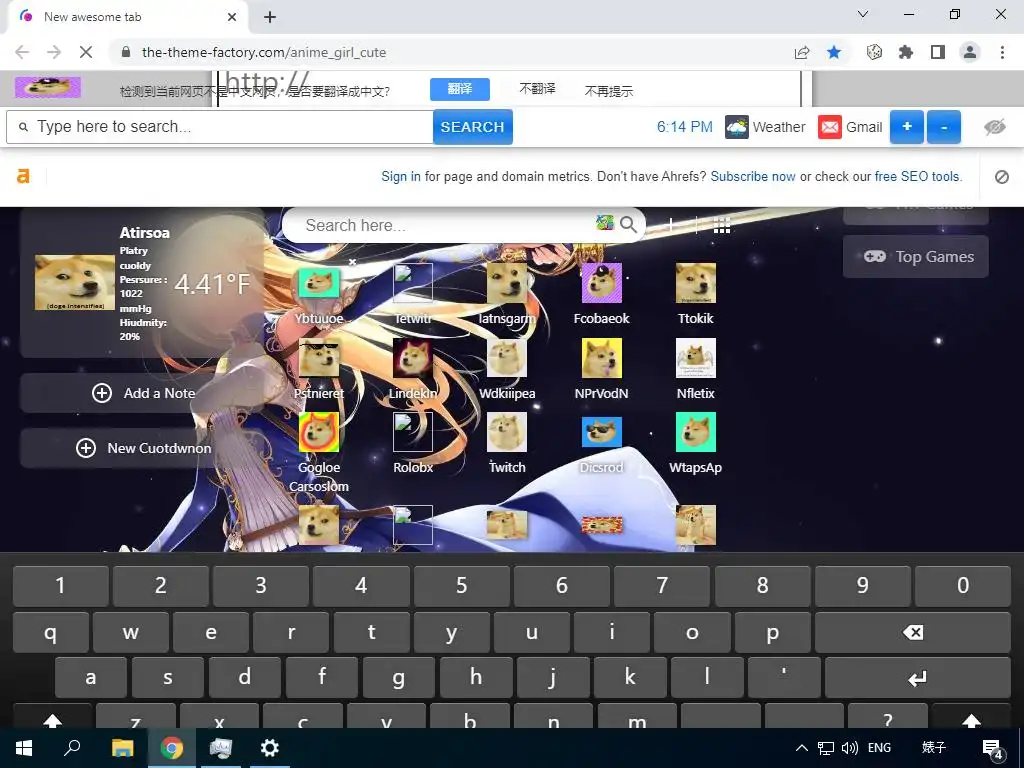Open the notification center
Screen dimensions: 1024x768
[x=992, y=748]
